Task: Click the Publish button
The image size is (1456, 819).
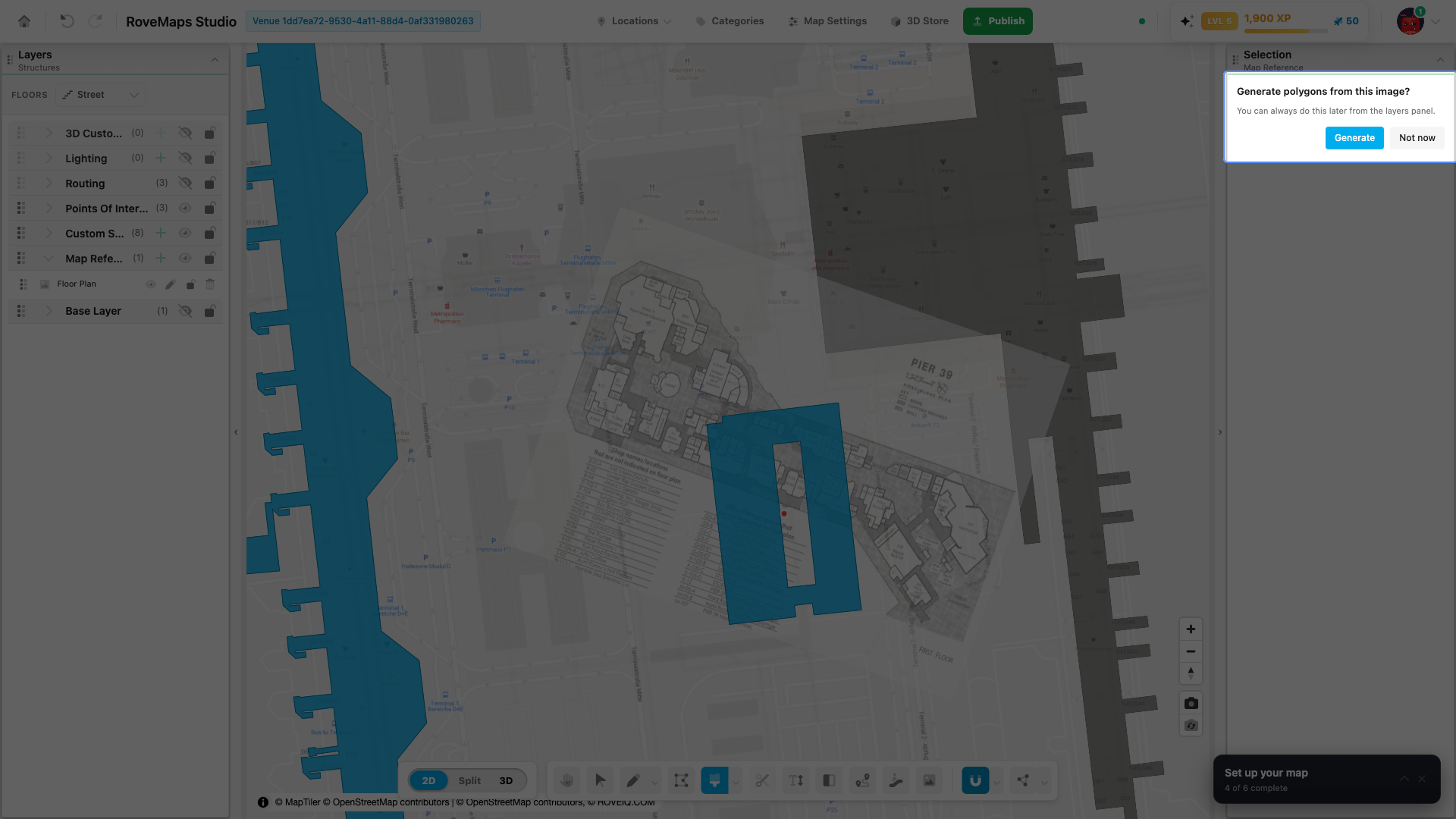Action: tap(998, 21)
